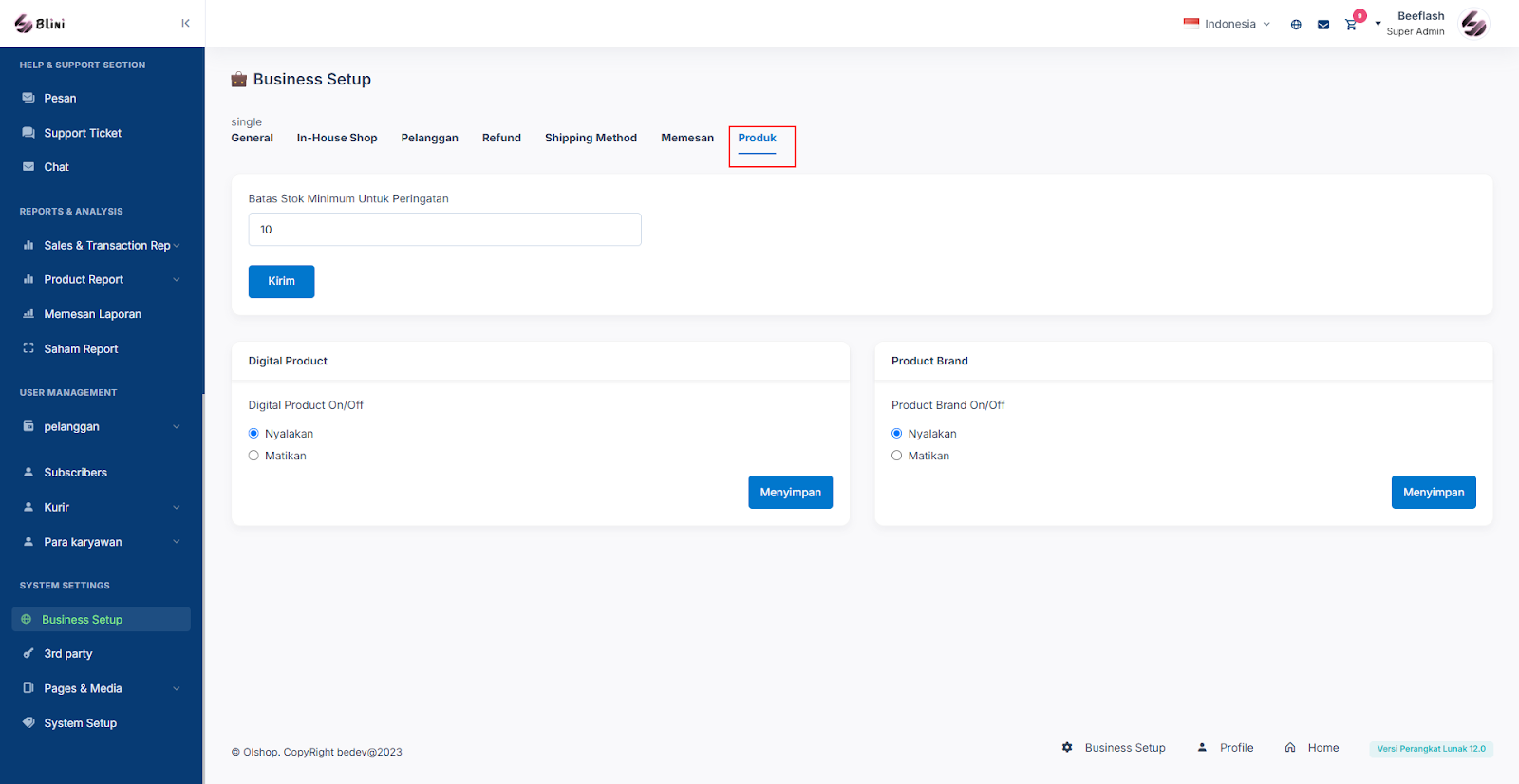
Task: Click the cart notification badge
Action: 1360,15
